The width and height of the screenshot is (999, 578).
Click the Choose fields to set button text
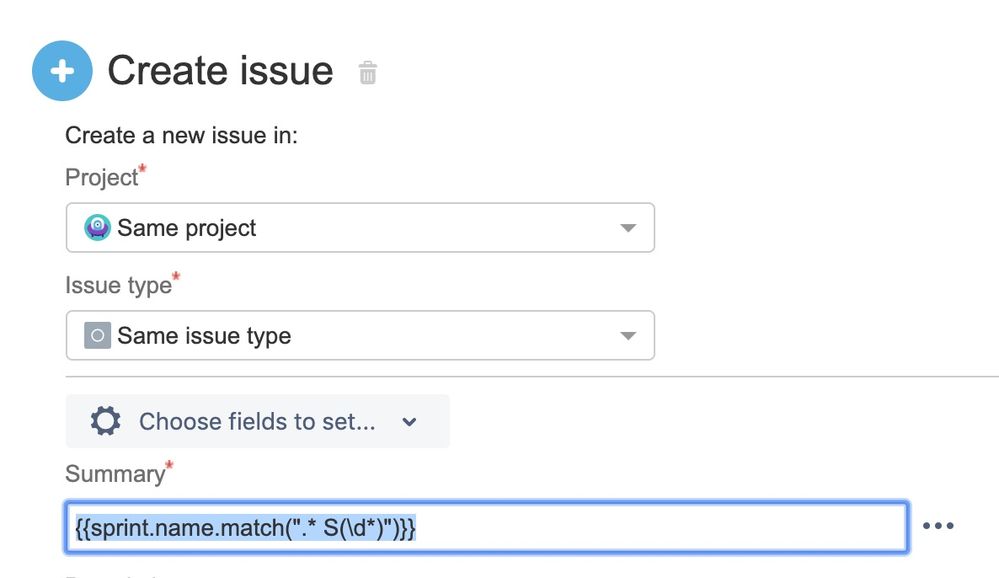pos(257,422)
